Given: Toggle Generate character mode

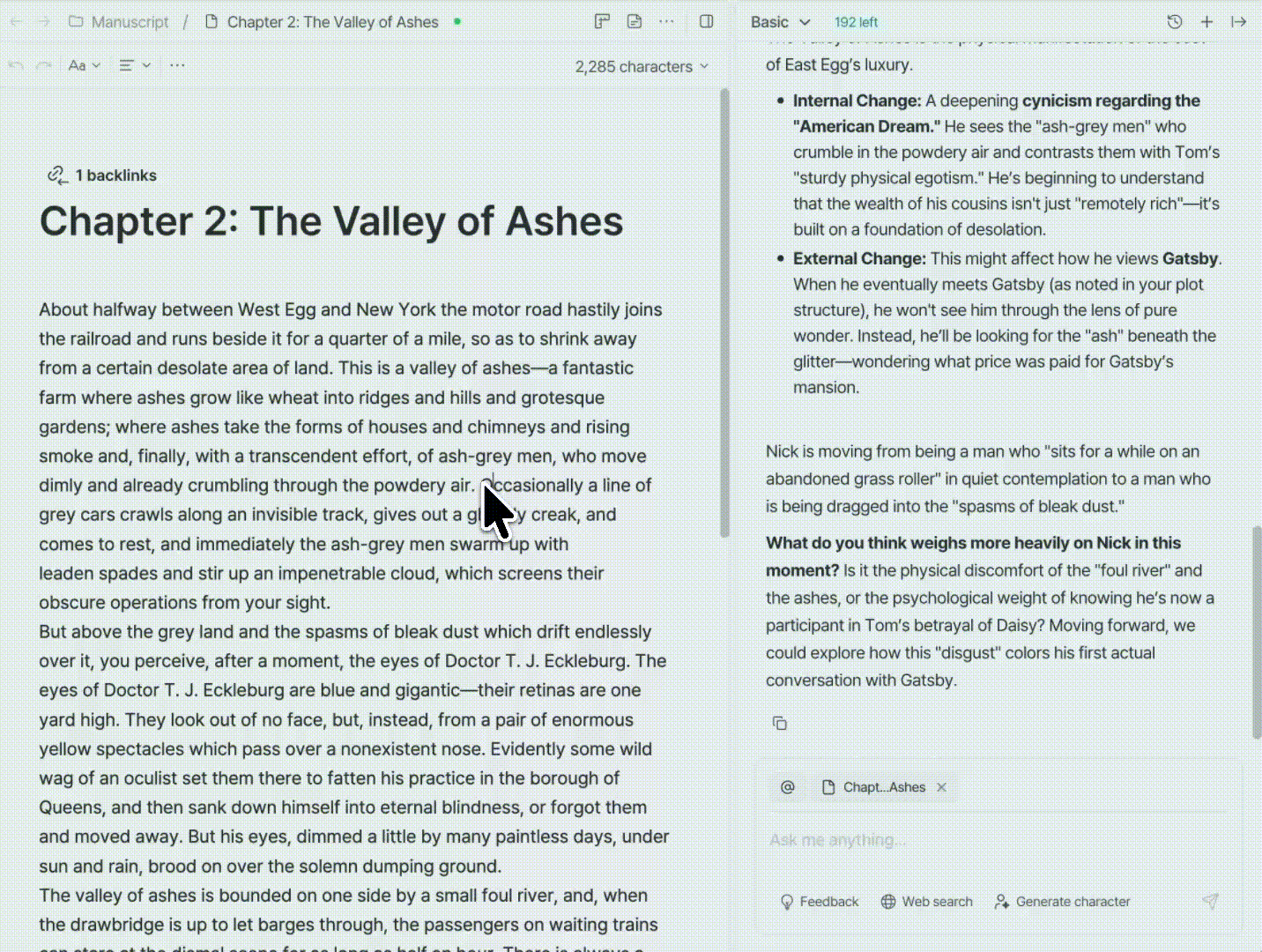Looking at the screenshot, I should pyautogui.click(x=1062, y=902).
